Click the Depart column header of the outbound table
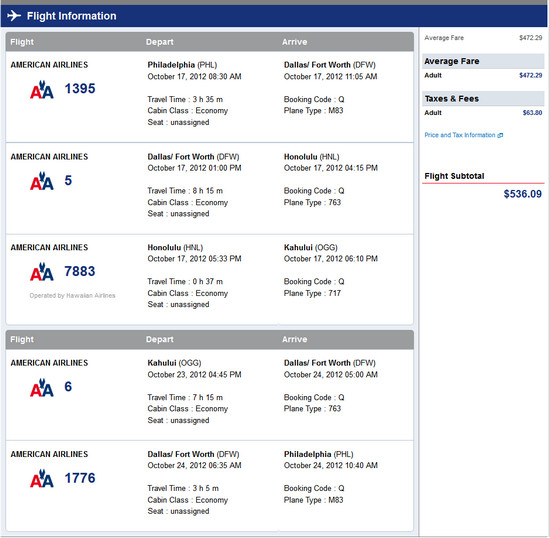The width and height of the screenshot is (550, 538). (160, 42)
